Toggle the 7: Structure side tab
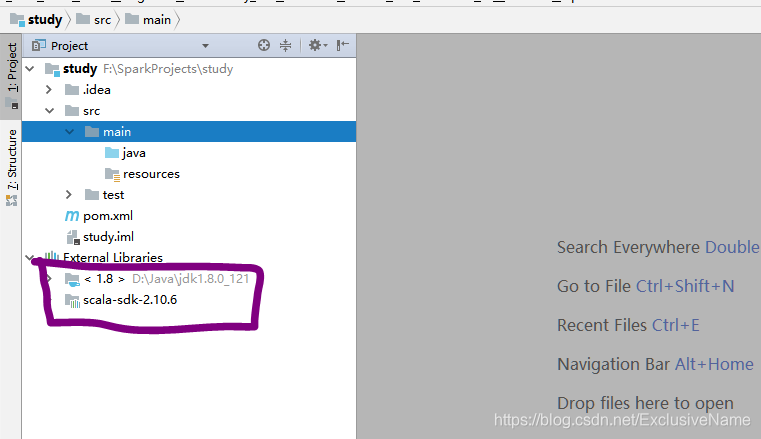The width and height of the screenshot is (761, 439). tap(11, 167)
